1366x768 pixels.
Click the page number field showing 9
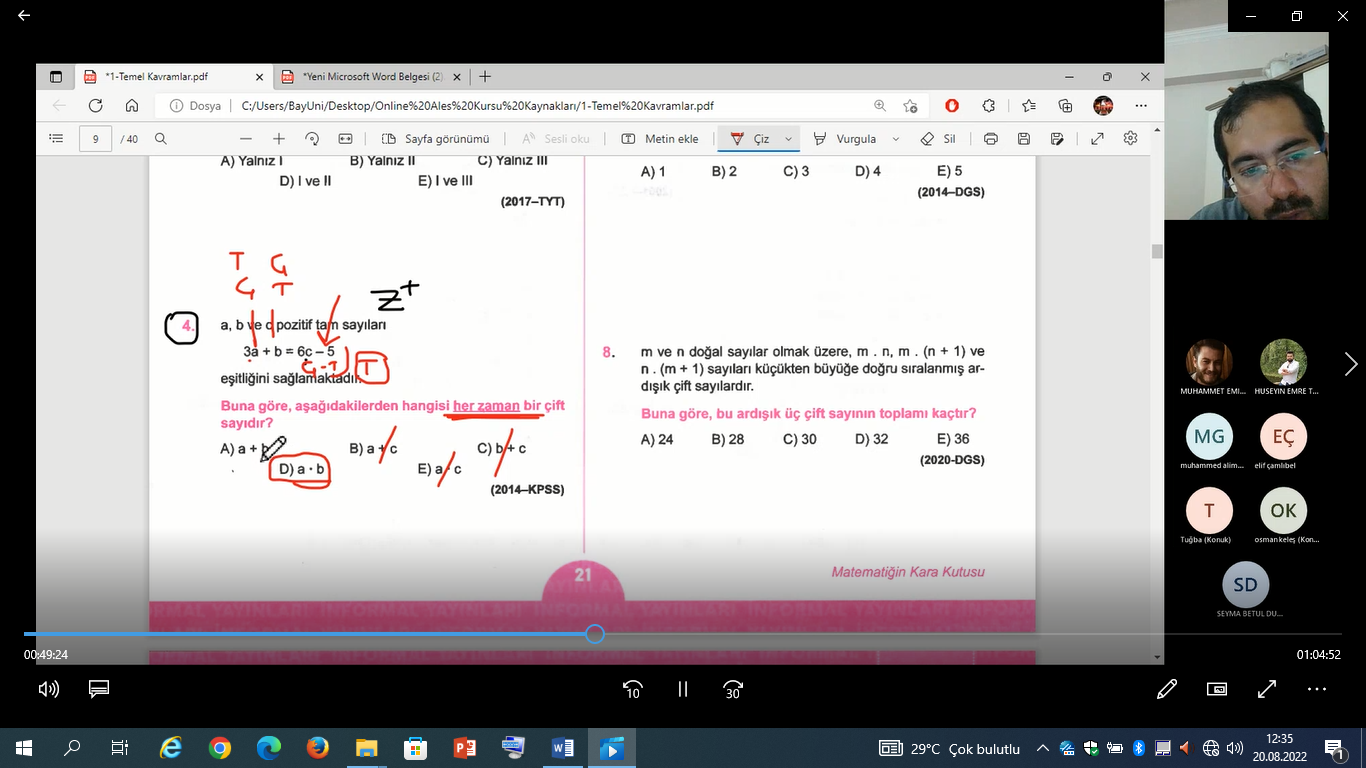(x=95, y=139)
